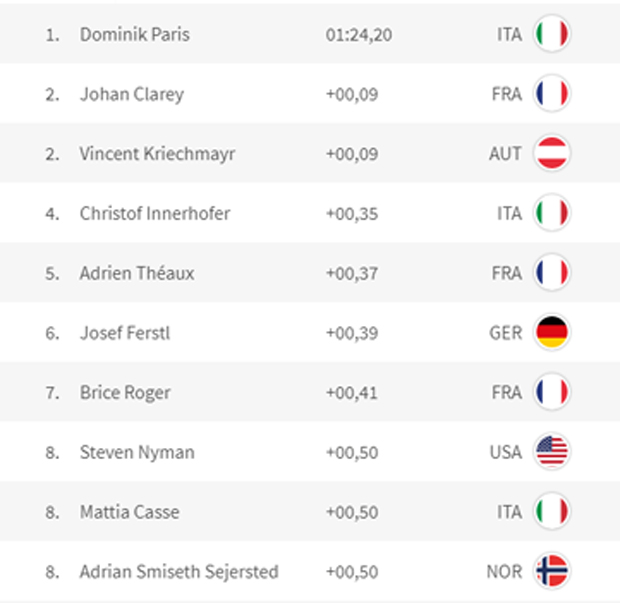Click the France flag beside Adrien Théaux
The image size is (620, 603).
552,272
